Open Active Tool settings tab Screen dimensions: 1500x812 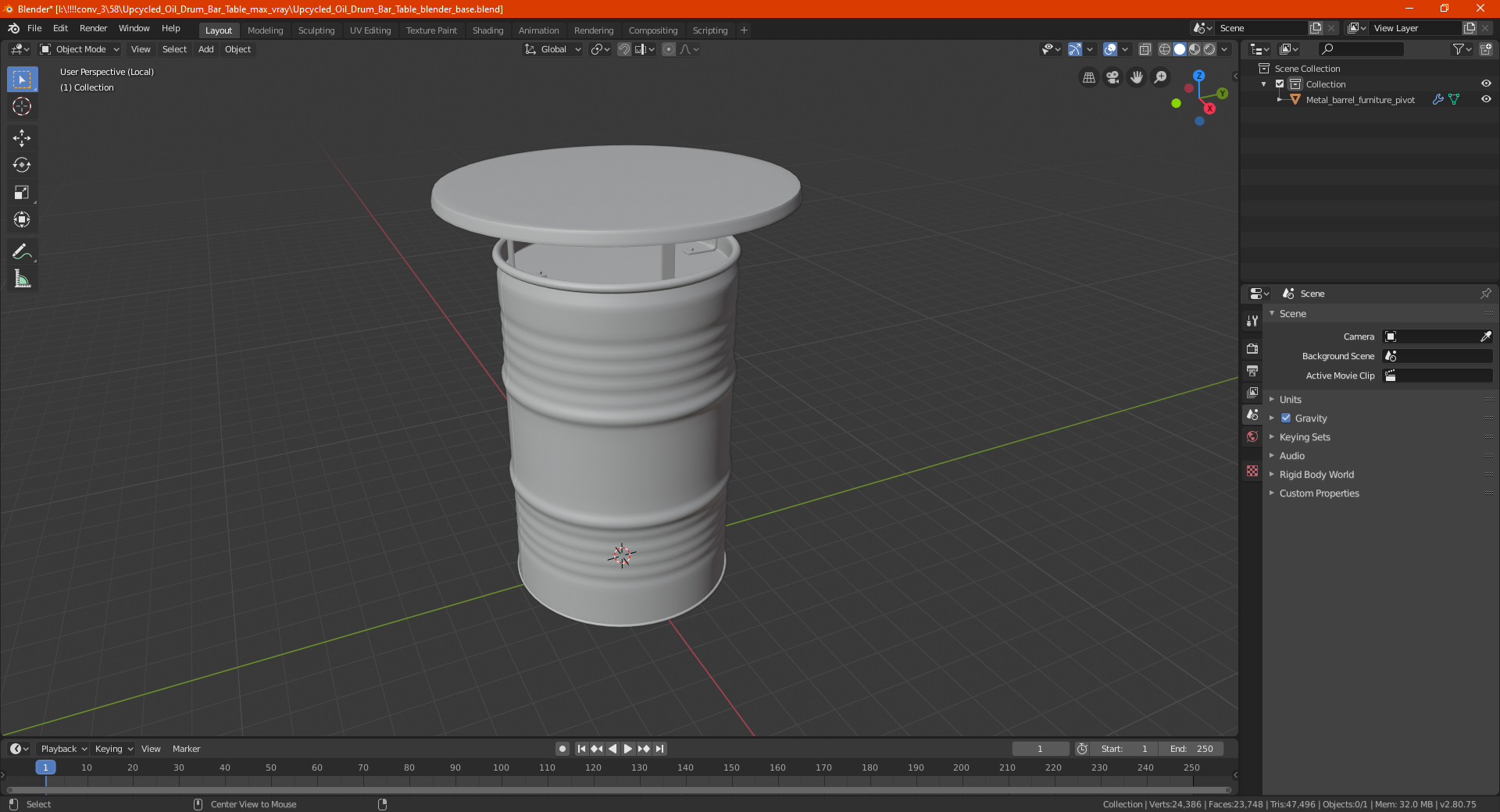pyautogui.click(x=1252, y=321)
